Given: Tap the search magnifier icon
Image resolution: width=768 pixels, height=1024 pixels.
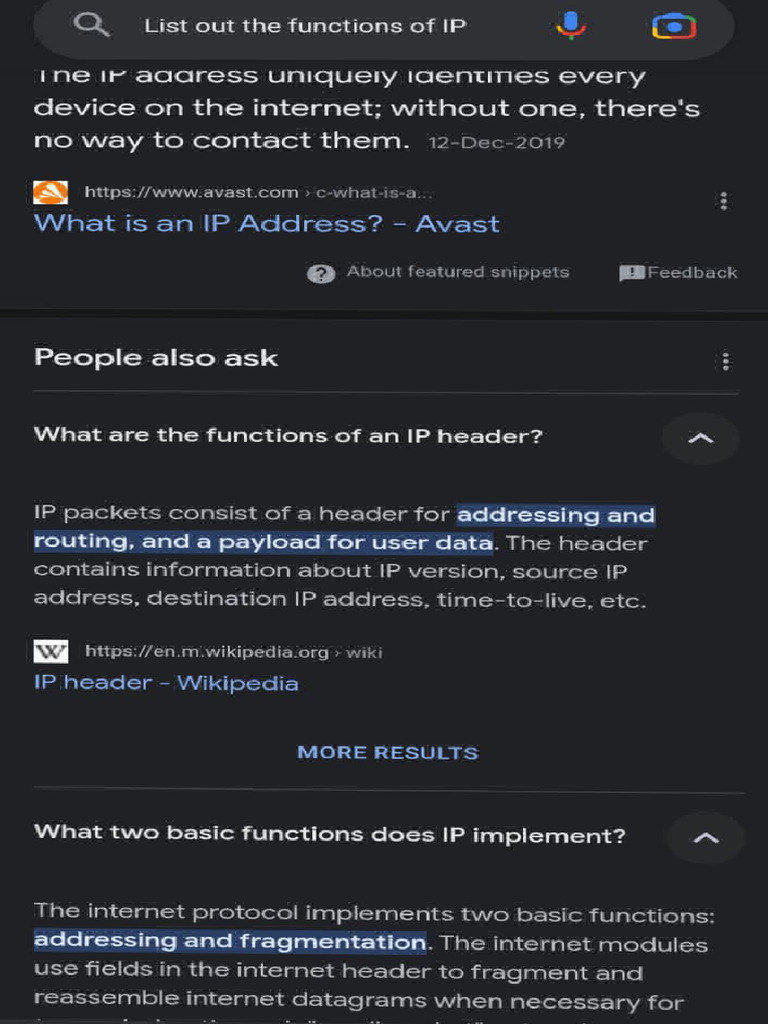Looking at the screenshot, I should point(92,26).
